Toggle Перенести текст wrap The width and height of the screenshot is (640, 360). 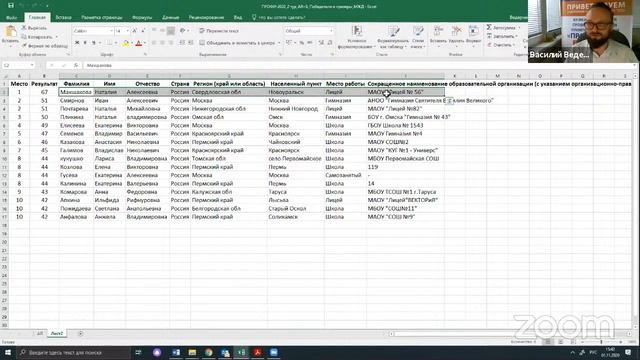(219, 31)
